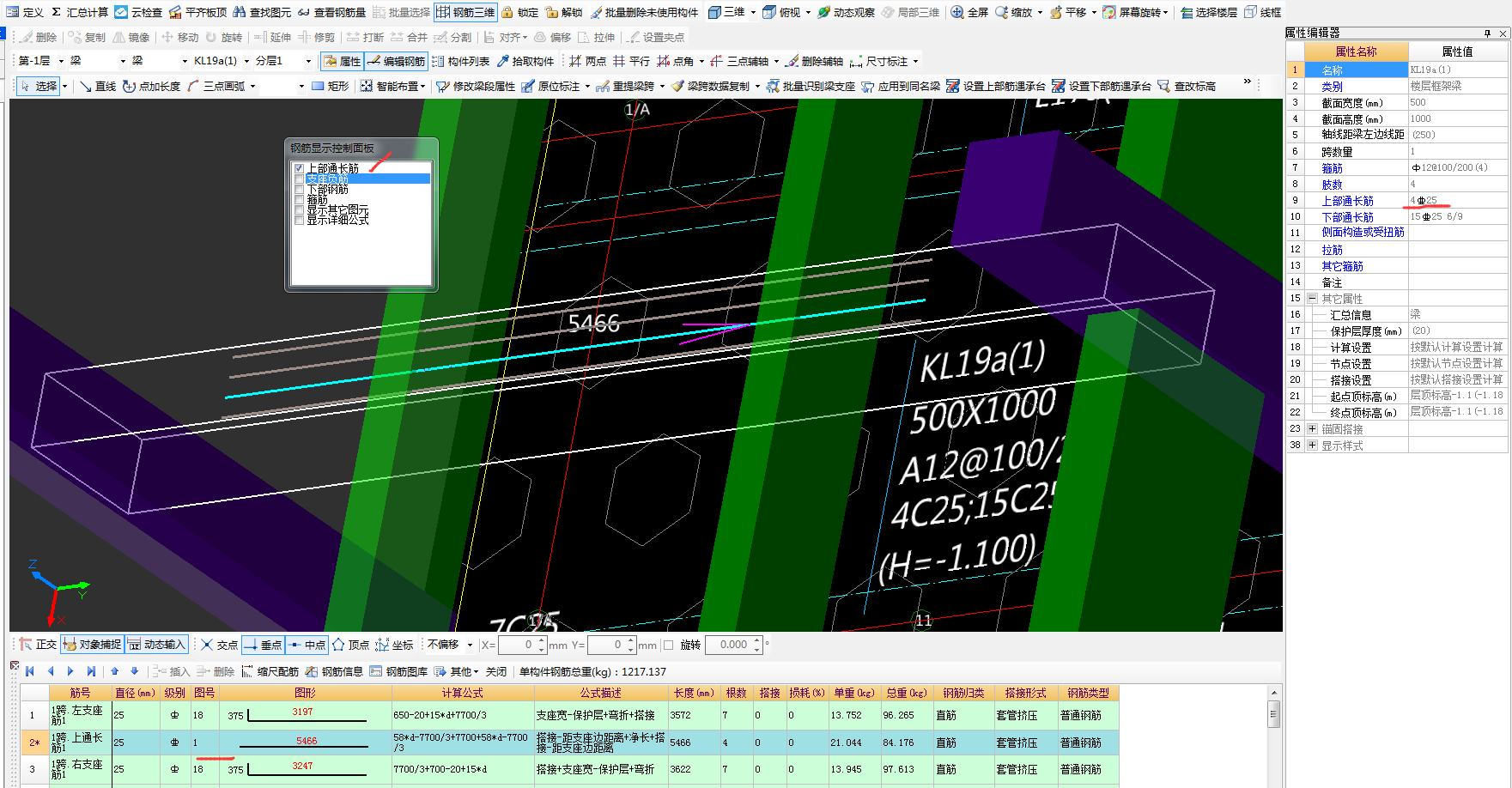Click the rebar table vertical scrollbar
Screen dimensions: 1512x788
tap(1274, 736)
